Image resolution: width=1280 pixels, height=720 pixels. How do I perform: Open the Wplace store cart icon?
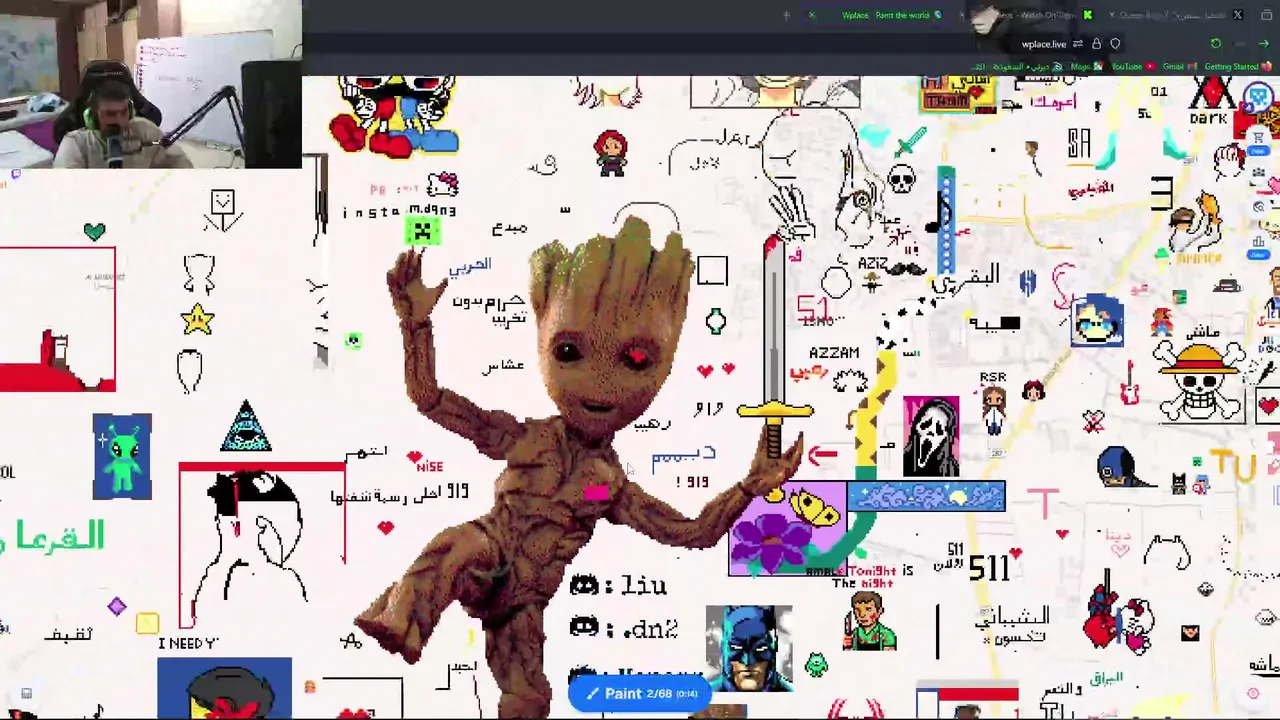(1259, 137)
